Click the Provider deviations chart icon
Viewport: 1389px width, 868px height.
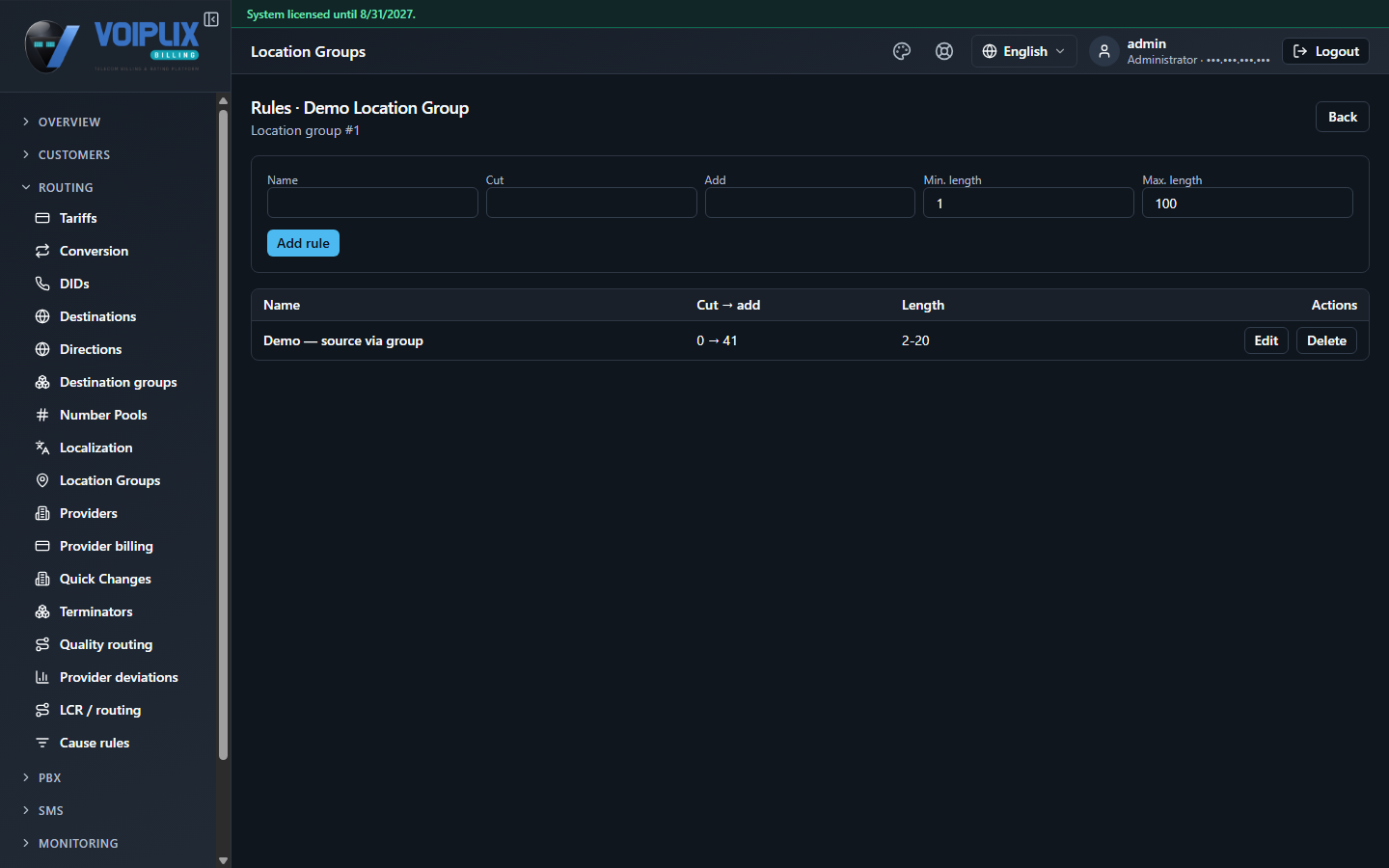point(42,677)
